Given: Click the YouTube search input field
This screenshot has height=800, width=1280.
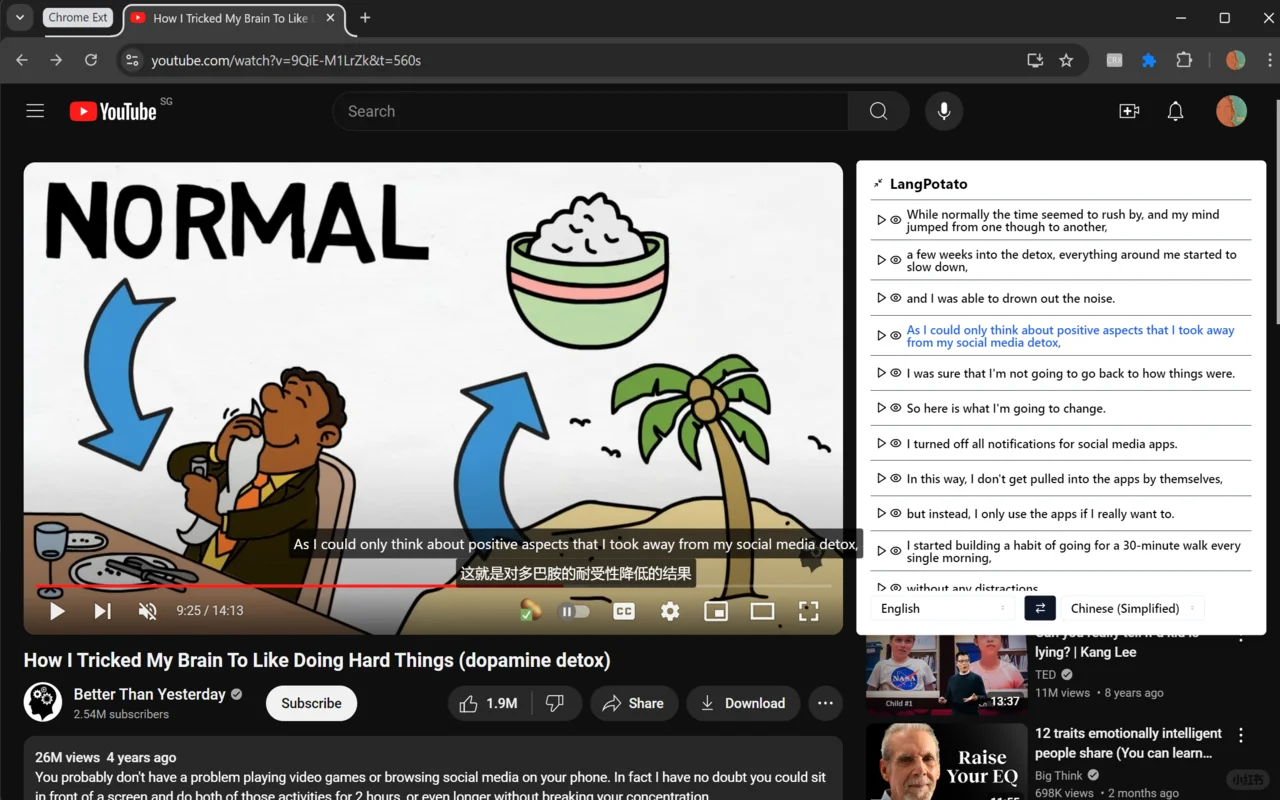Looking at the screenshot, I should 590,111.
